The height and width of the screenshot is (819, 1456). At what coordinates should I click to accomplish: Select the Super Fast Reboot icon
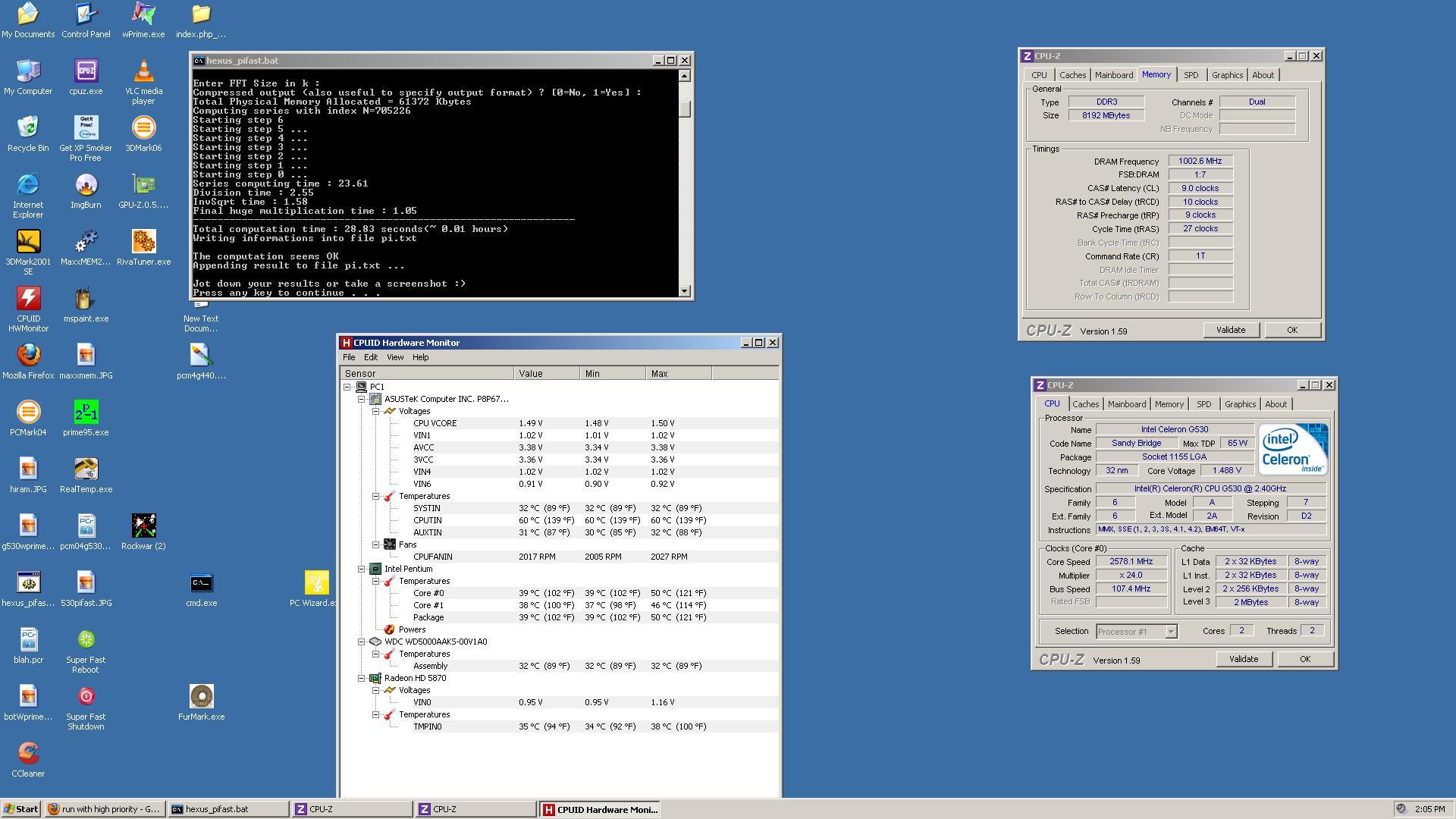point(86,651)
